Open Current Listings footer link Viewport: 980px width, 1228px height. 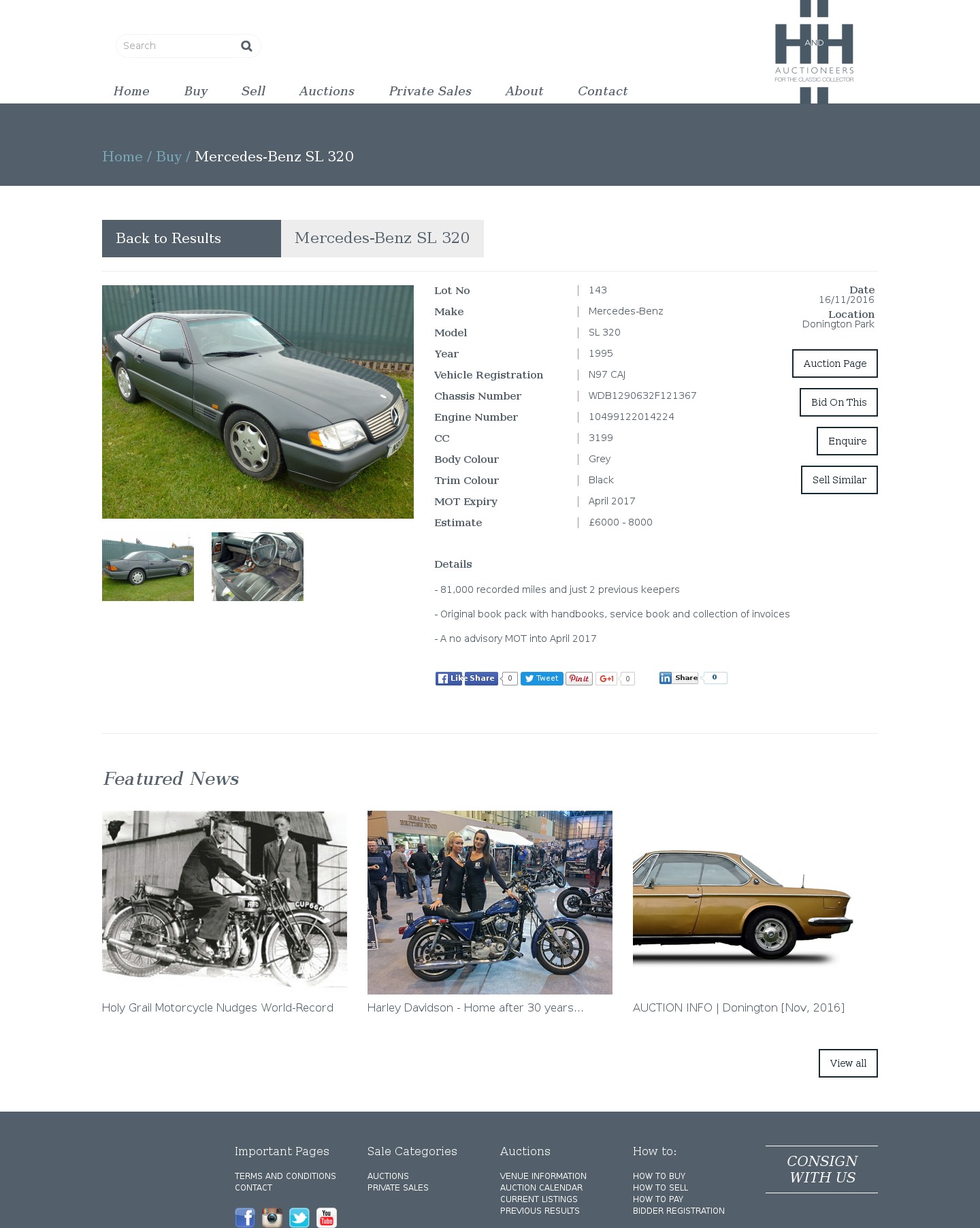tap(539, 1199)
